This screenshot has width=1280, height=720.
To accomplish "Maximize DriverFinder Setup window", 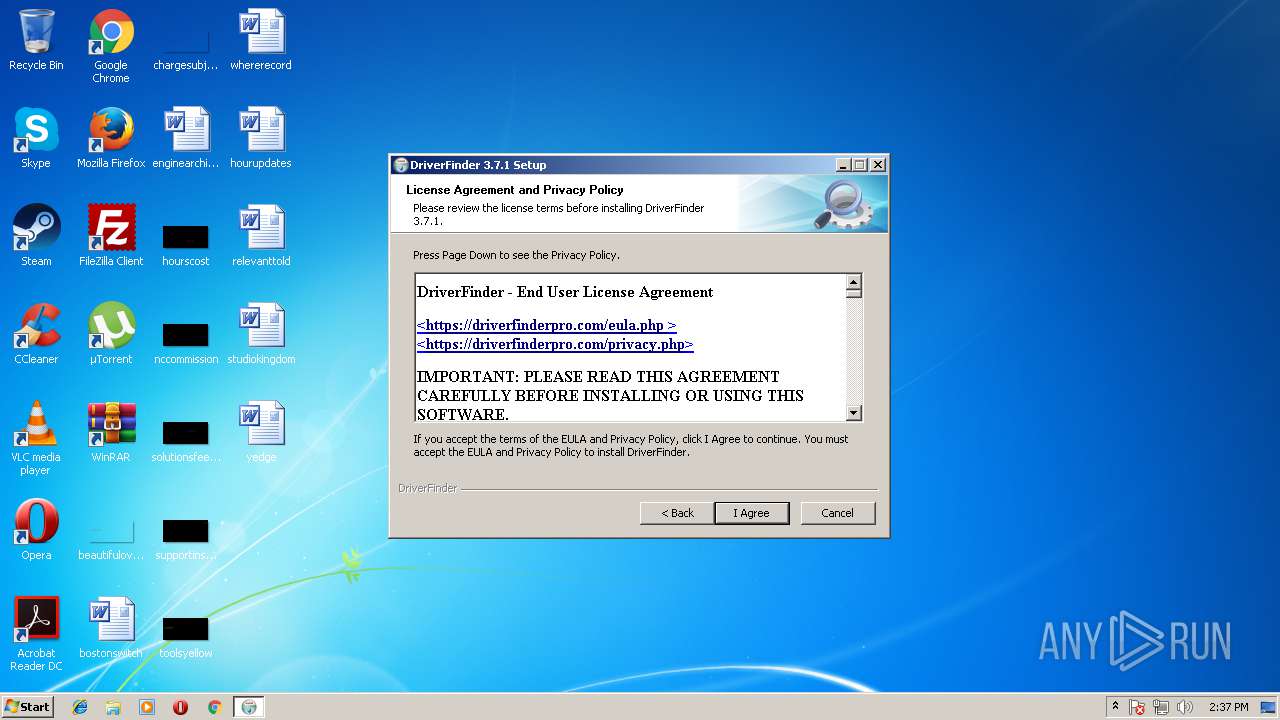I will [x=860, y=165].
